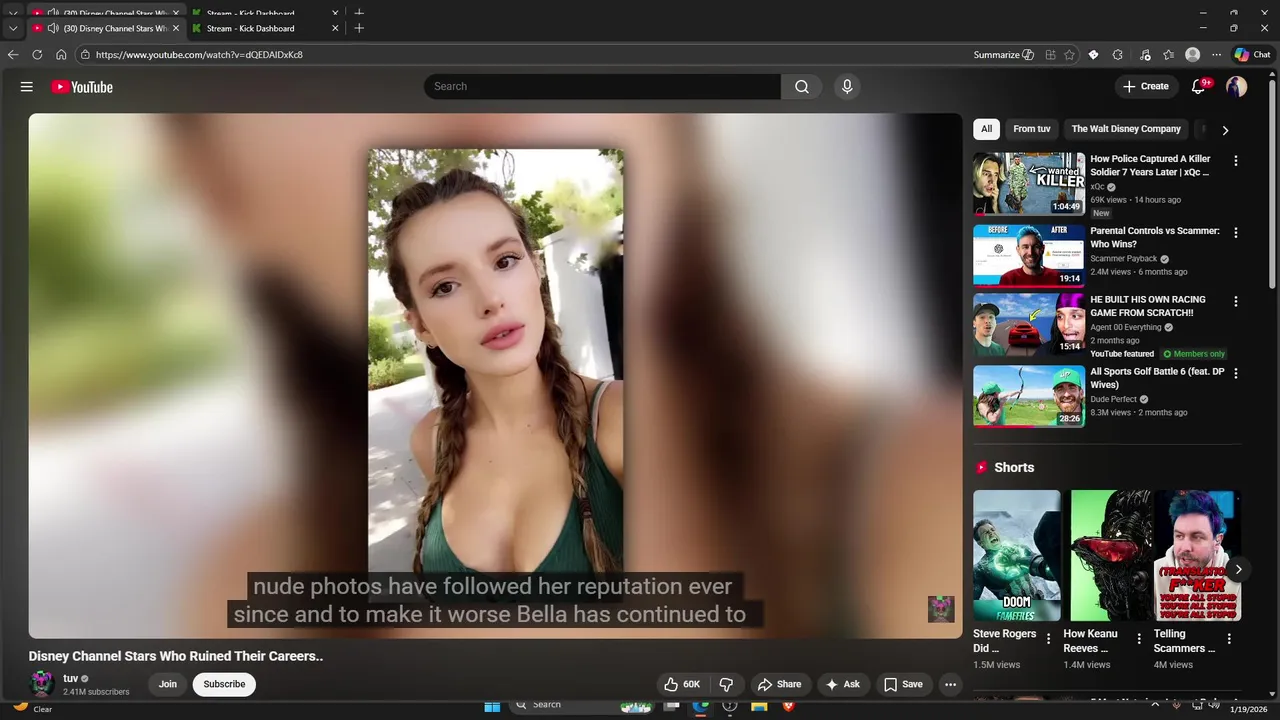Click Summarize in the address bar
Image resolution: width=1280 pixels, height=720 pixels.
(x=1004, y=55)
